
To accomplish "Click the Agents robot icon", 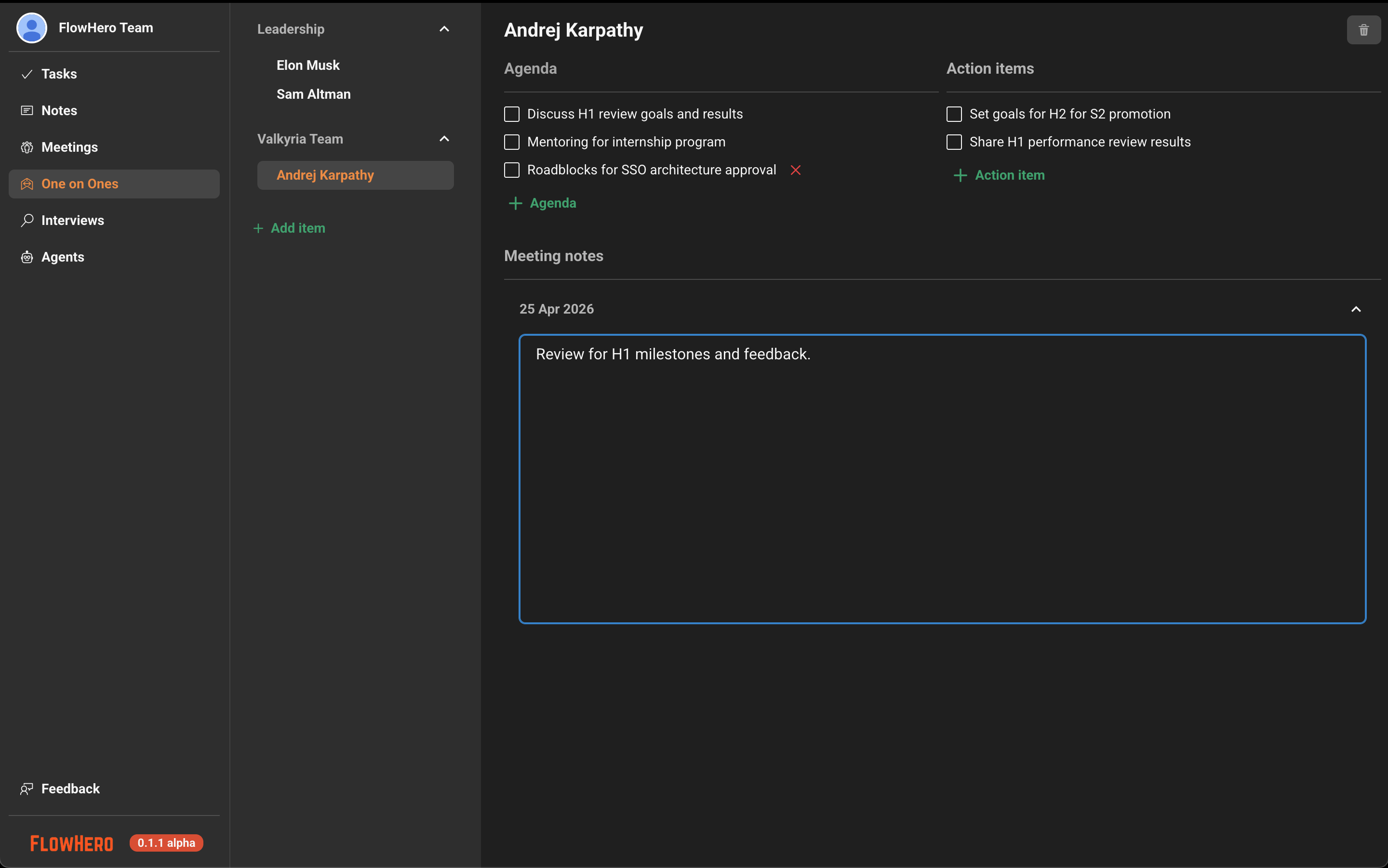I will tap(27, 257).
